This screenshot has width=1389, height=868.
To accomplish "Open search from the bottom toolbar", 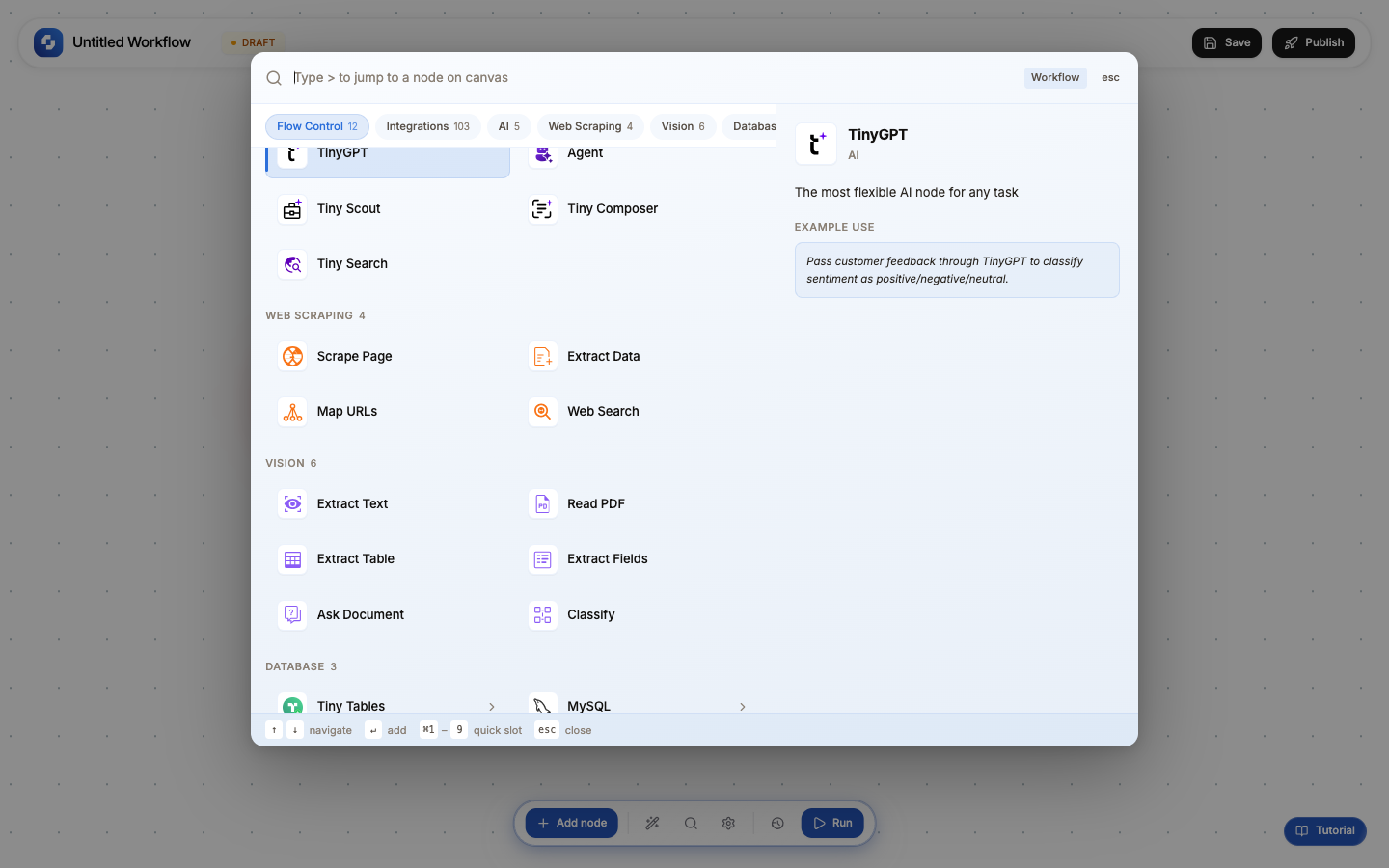I will pyautogui.click(x=691, y=824).
